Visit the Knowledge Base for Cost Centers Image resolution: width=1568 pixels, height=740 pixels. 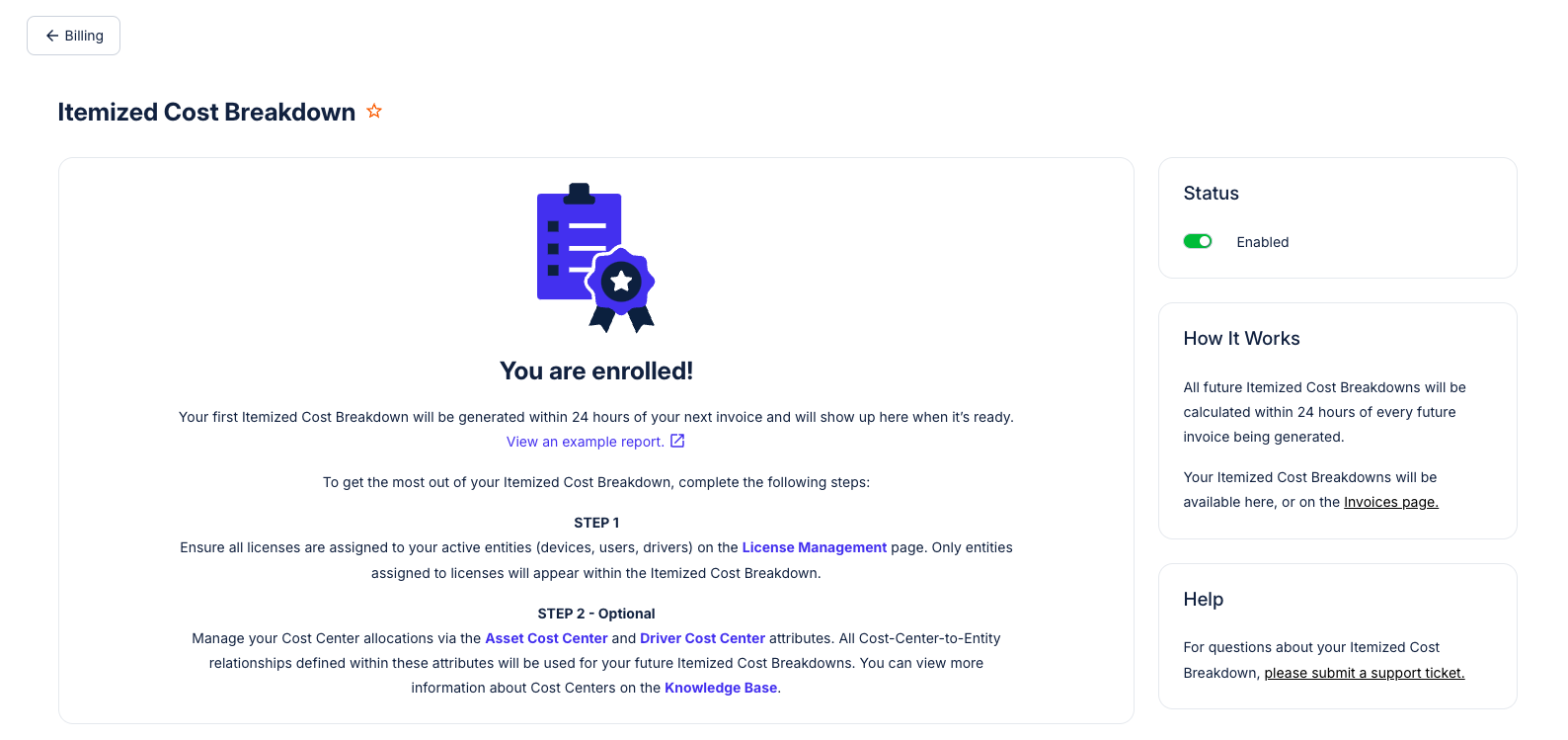(x=720, y=688)
